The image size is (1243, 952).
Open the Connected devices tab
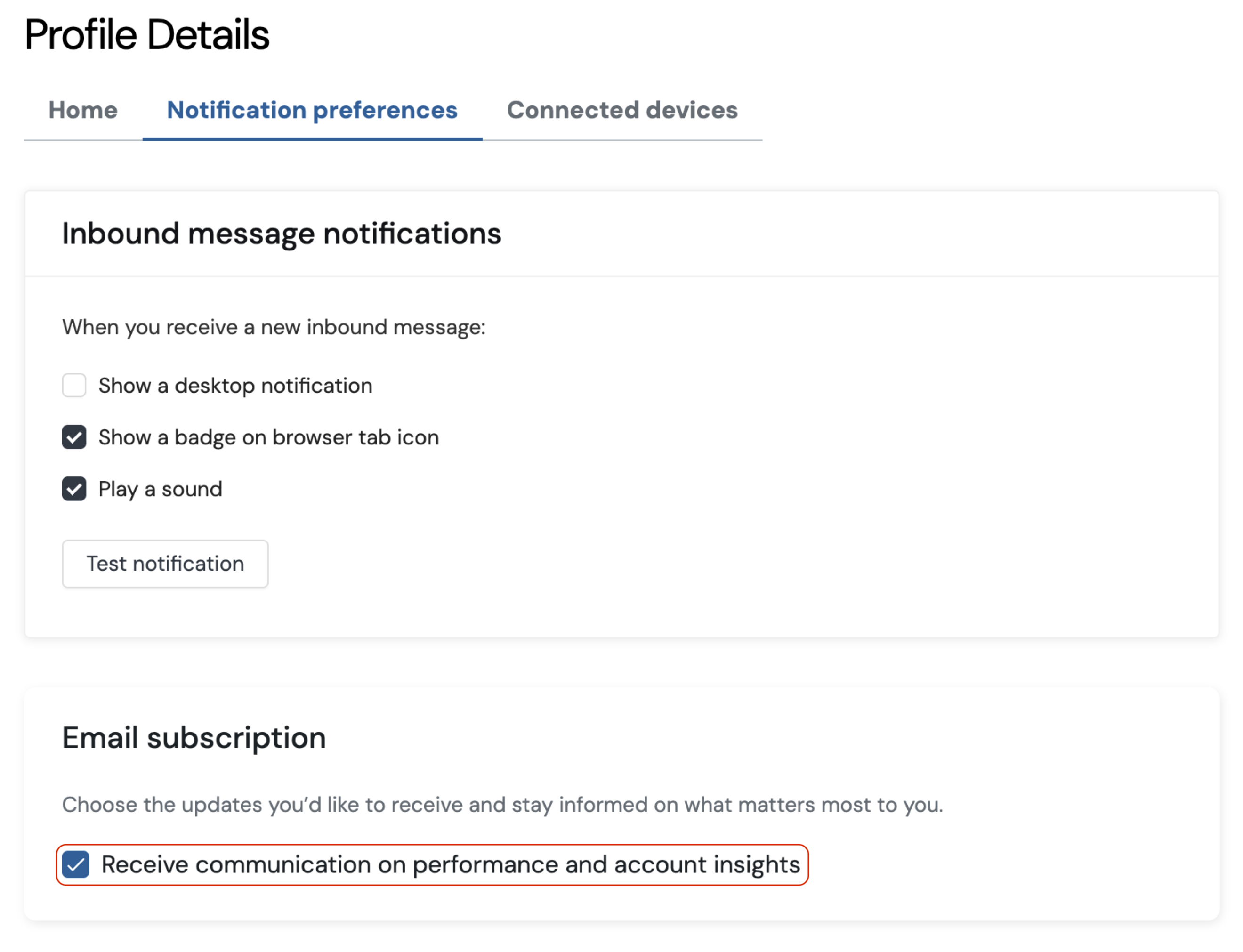(x=622, y=110)
